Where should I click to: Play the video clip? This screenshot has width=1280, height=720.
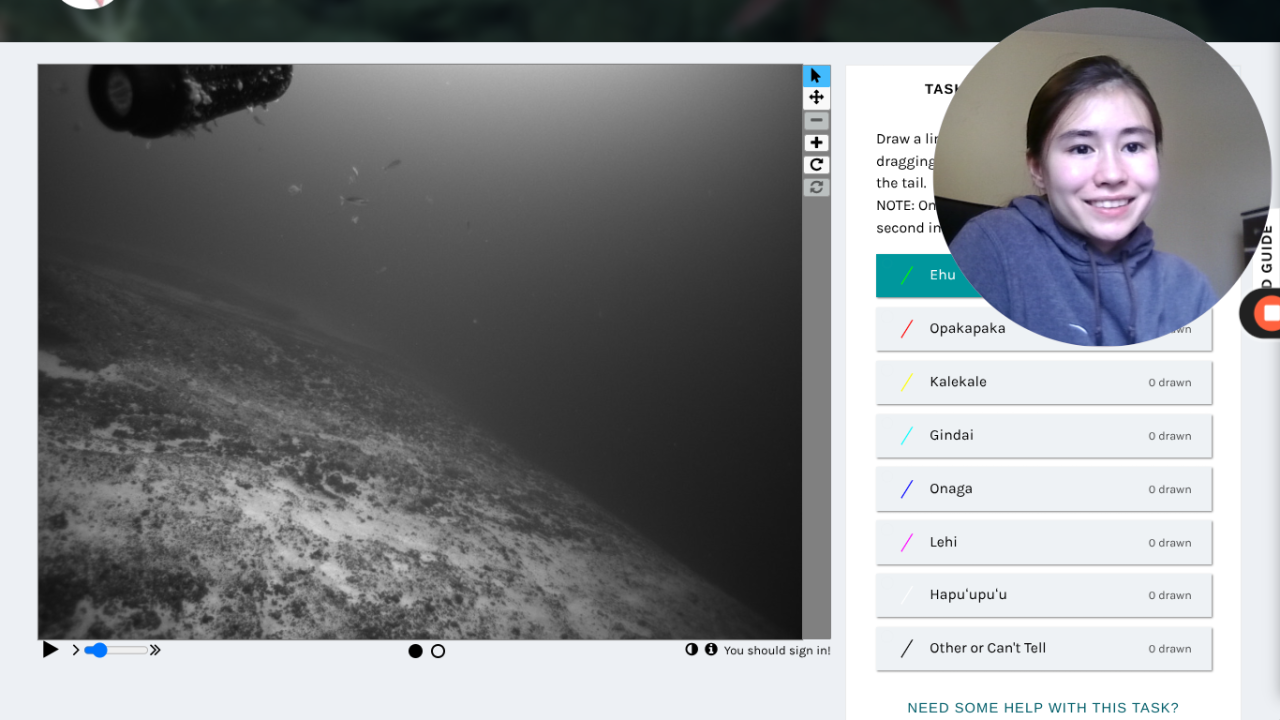click(x=50, y=650)
